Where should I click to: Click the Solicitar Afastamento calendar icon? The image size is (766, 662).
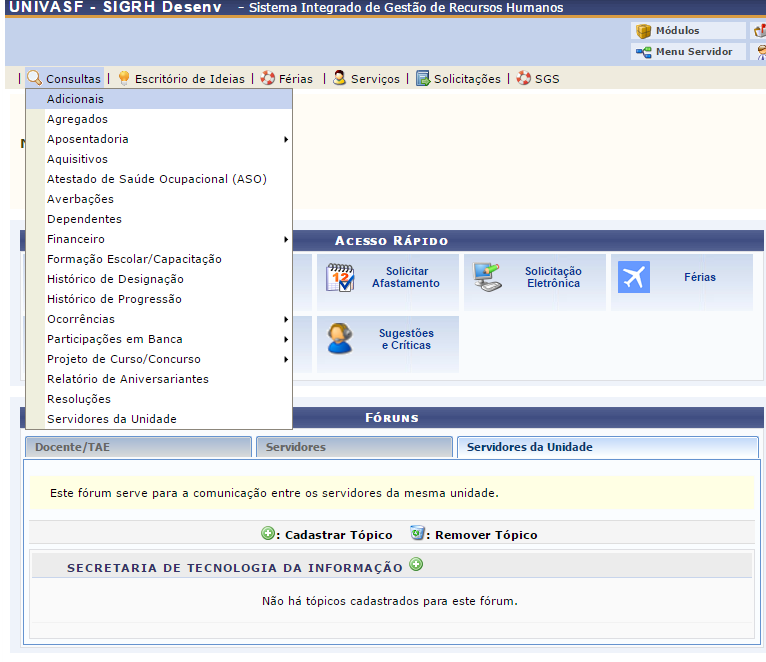[340, 277]
